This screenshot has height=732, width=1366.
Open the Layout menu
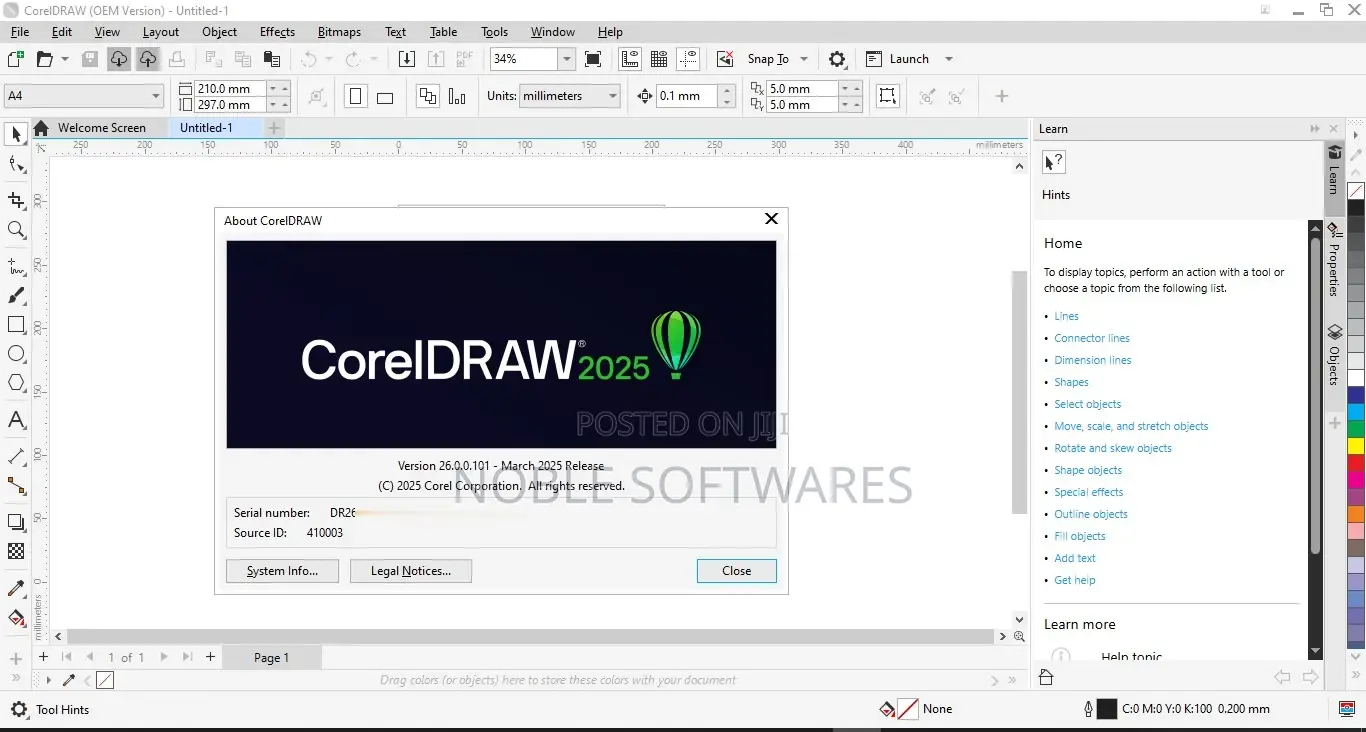[x=161, y=32]
